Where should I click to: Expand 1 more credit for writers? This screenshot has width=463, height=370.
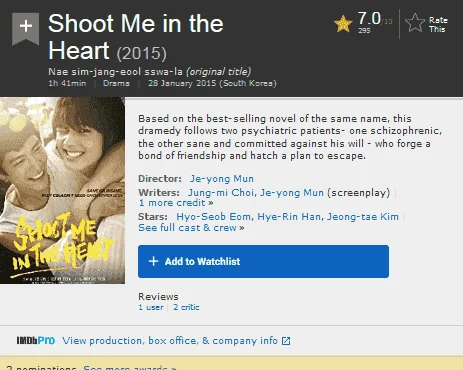[x=176, y=203]
